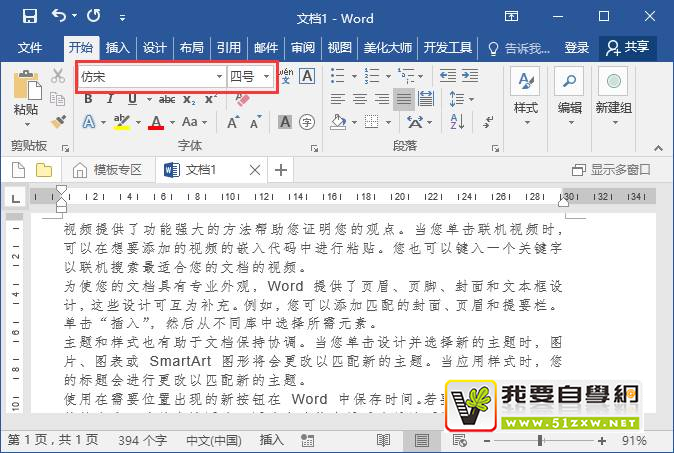Toggle subscript formatting
The image size is (674, 453).
(189, 100)
